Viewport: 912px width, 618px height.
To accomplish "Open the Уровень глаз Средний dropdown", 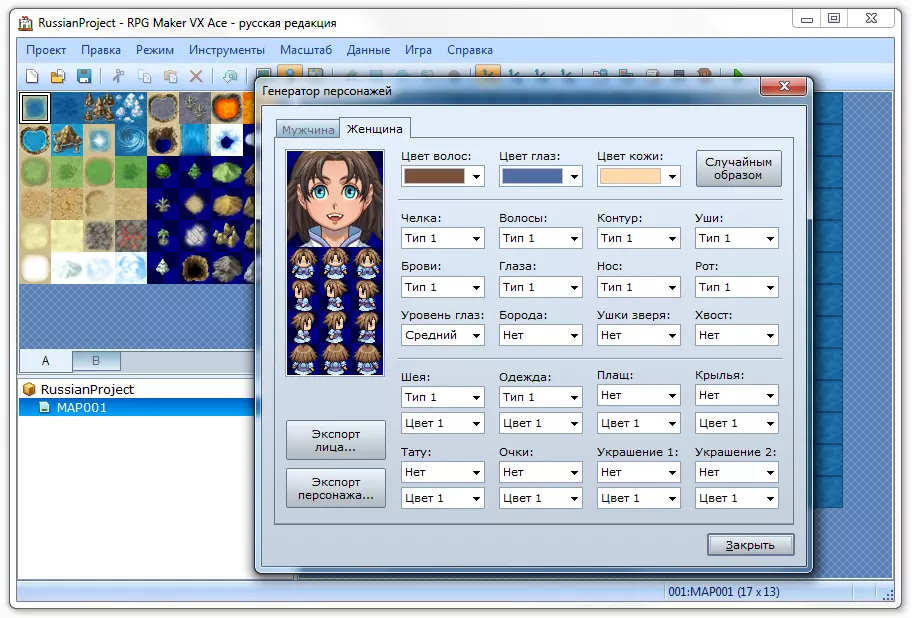I will click(x=443, y=335).
